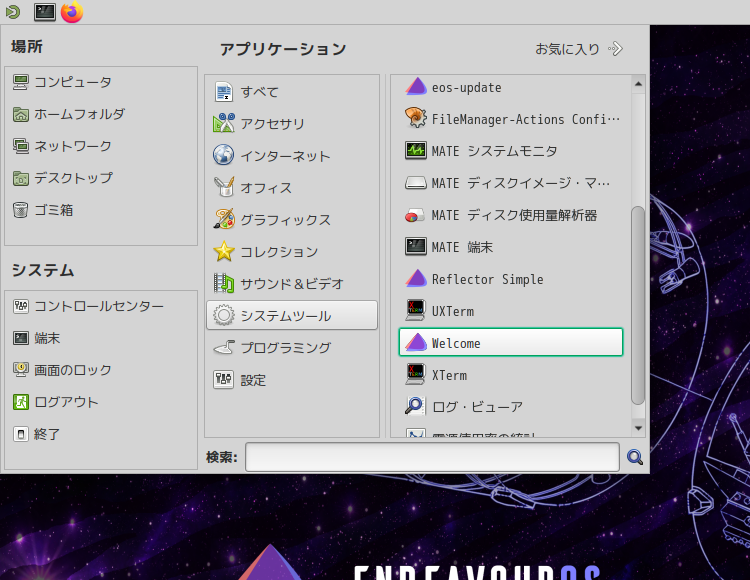This screenshot has width=750, height=580.
Task: Select the コレクション category
Action: [292, 252]
